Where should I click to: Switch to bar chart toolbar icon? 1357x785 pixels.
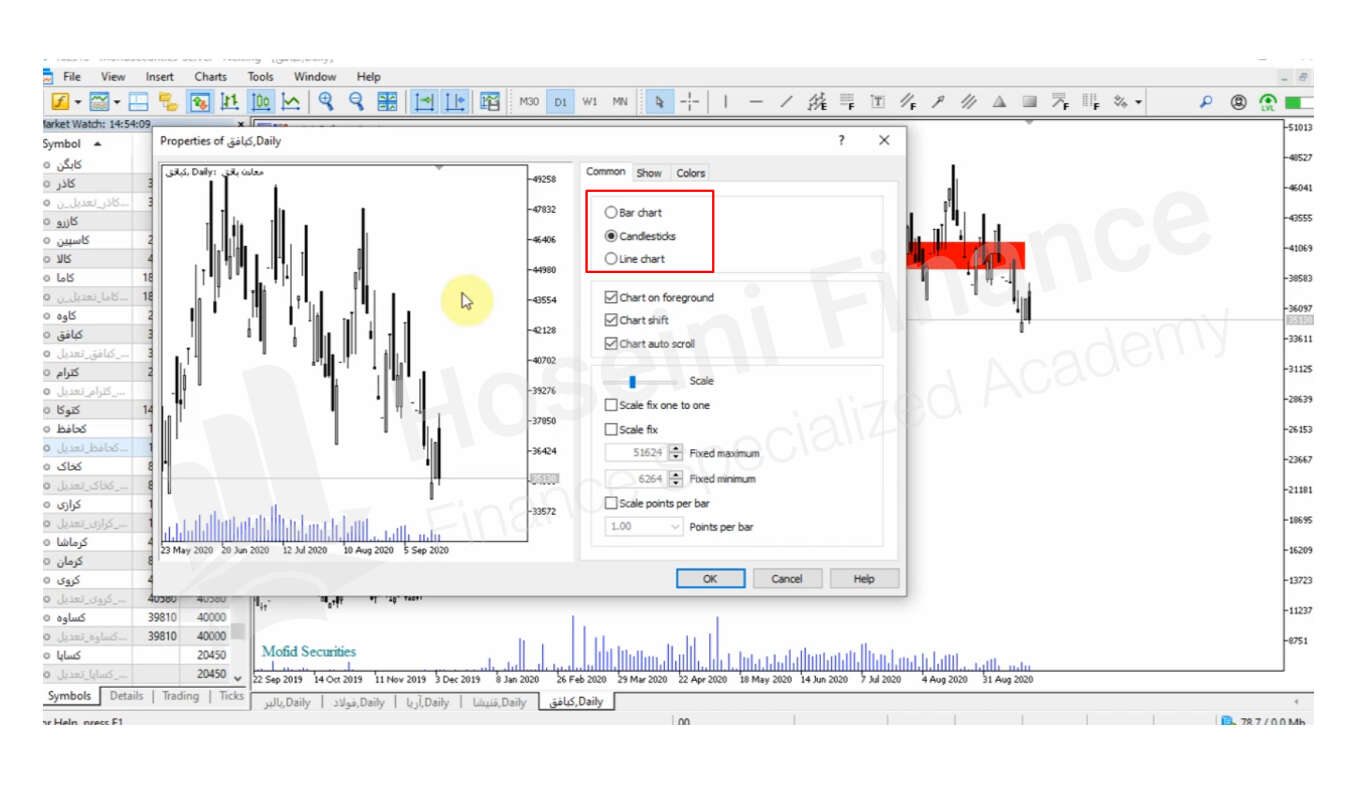click(230, 102)
